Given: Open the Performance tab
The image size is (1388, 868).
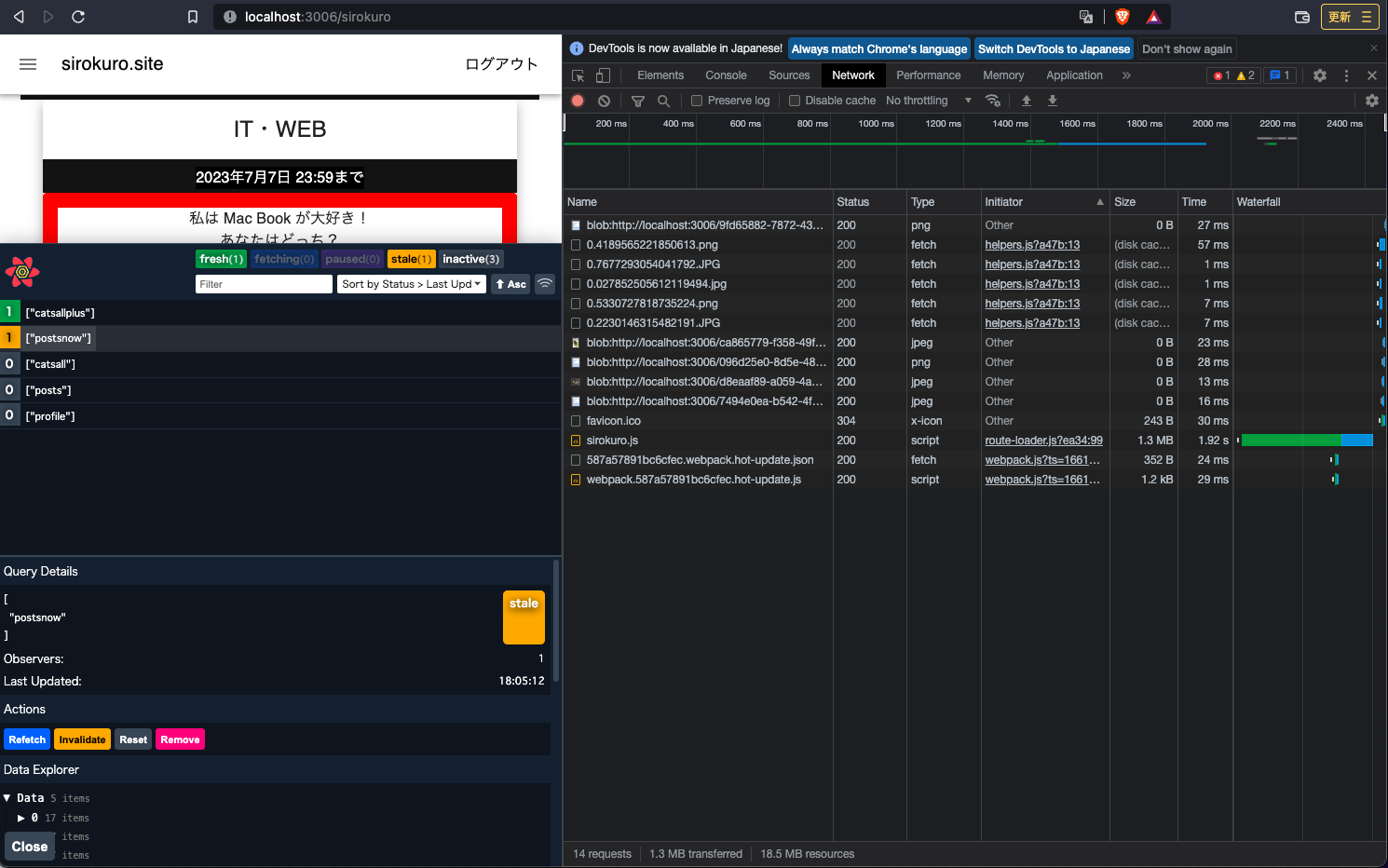Looking at the screenshot, I should click(x=928, y=75).
